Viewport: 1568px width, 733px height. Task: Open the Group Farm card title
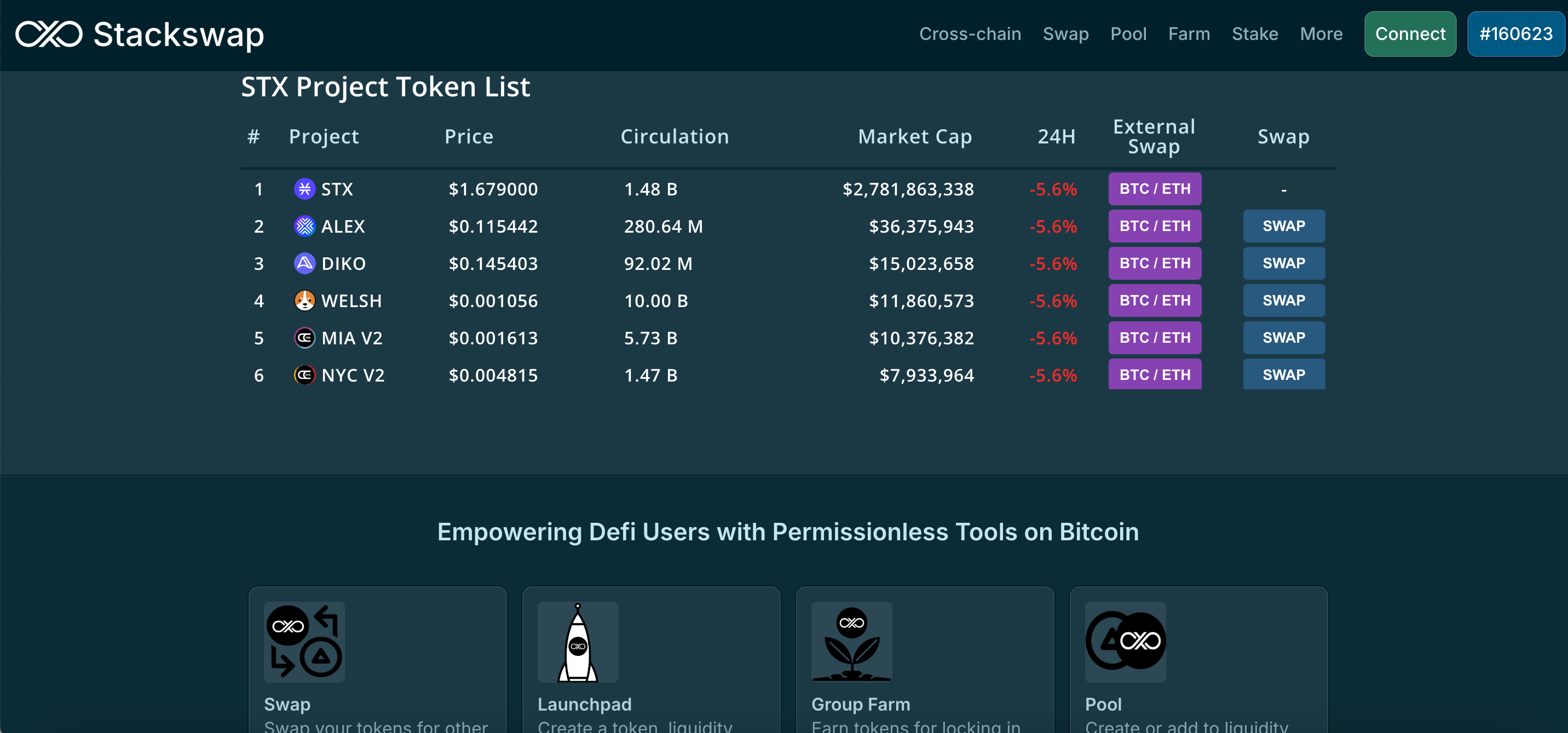click(860, 705)
